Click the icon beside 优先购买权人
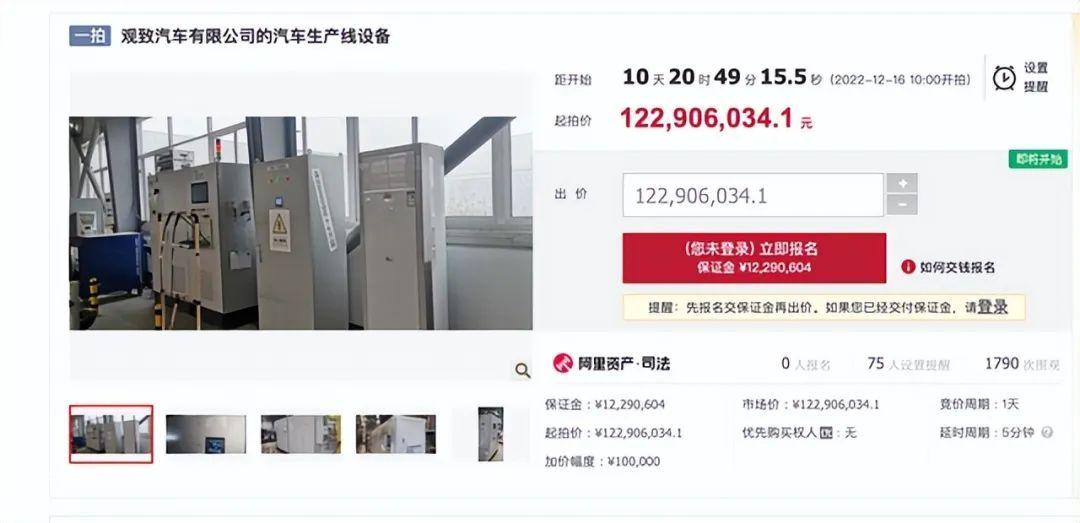Image resolution: width=1080 pixels, height=523 pixels. coord(827,433)
